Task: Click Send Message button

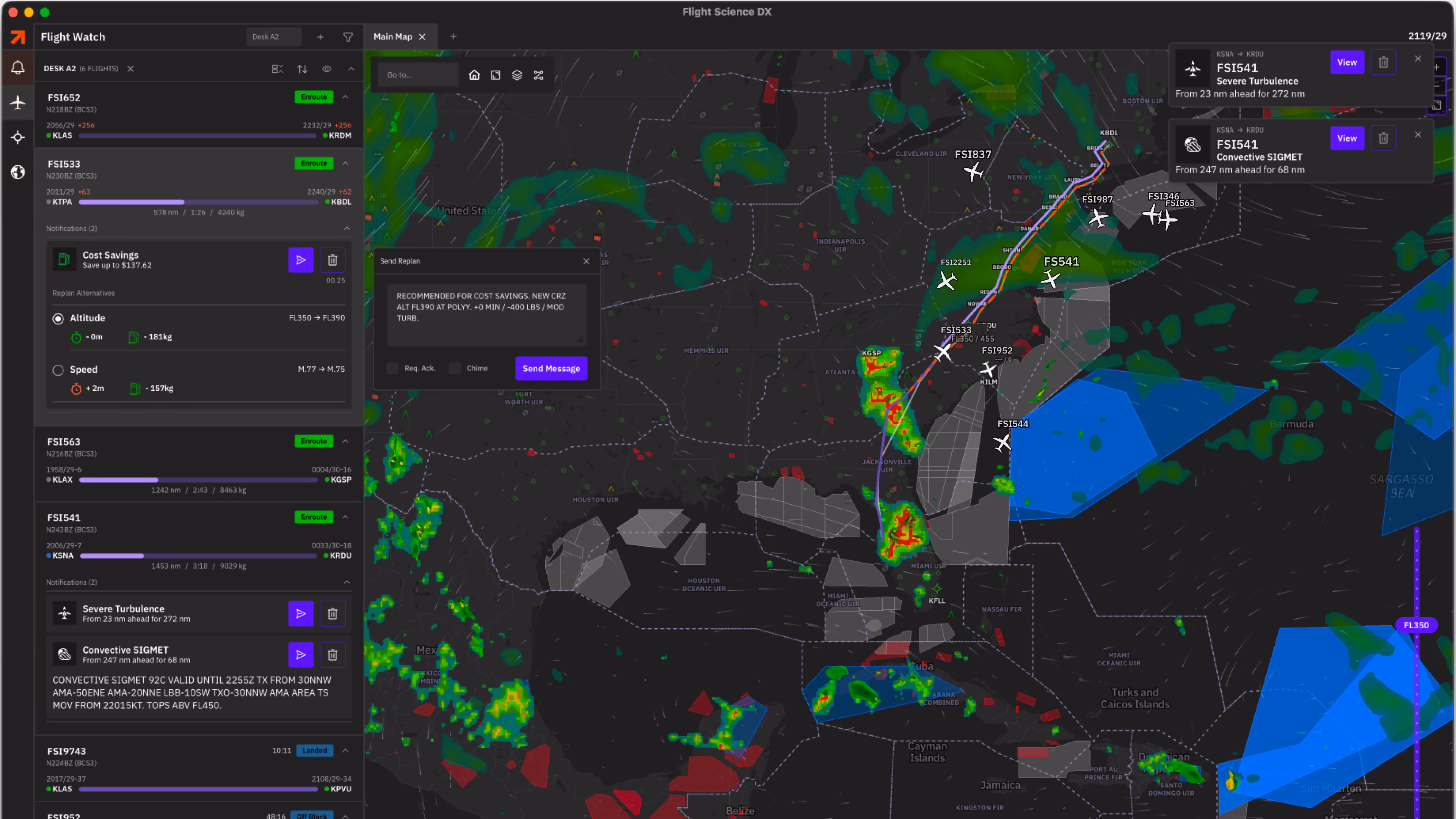Action: pyautogui.click(x=551, y=369)
